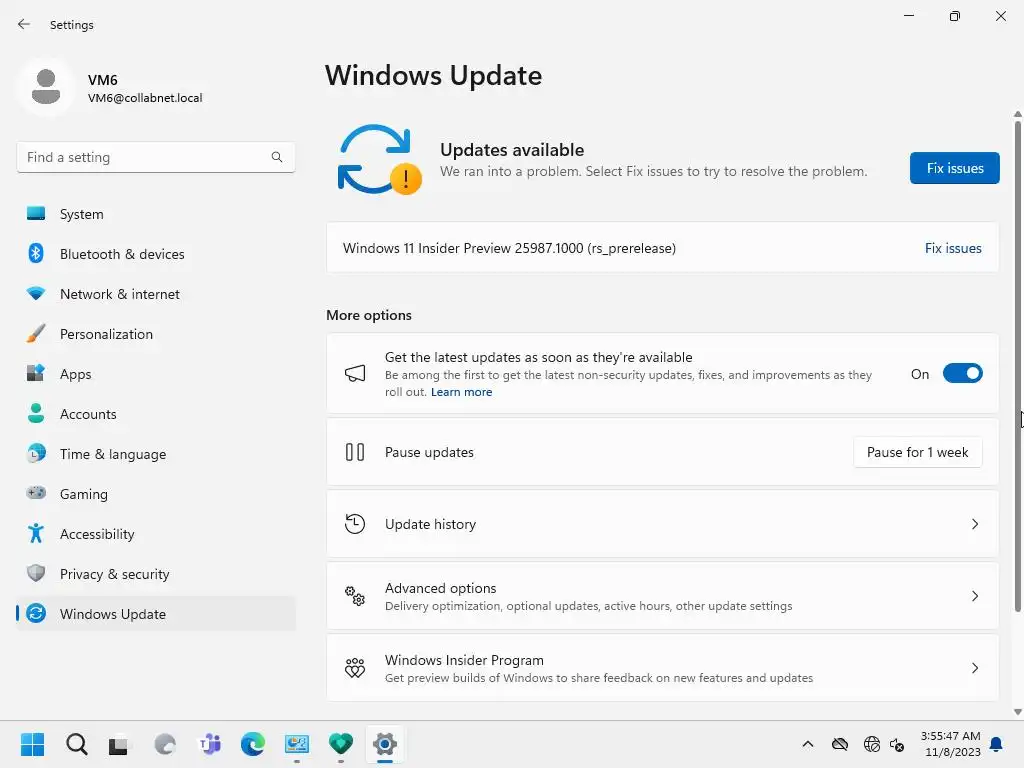Click the More options heading
Screen dimensions: 1024x768
[x=369, y=315]
